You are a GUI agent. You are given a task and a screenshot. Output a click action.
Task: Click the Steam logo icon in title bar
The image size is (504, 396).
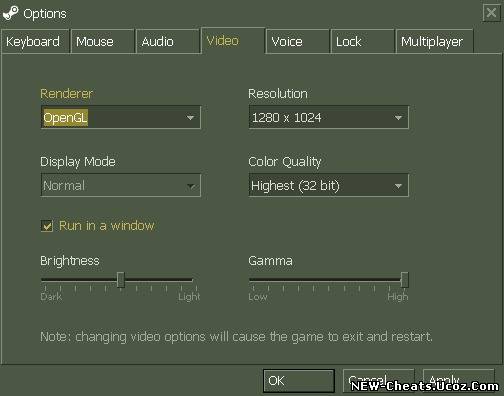click(x=11, y=13)
